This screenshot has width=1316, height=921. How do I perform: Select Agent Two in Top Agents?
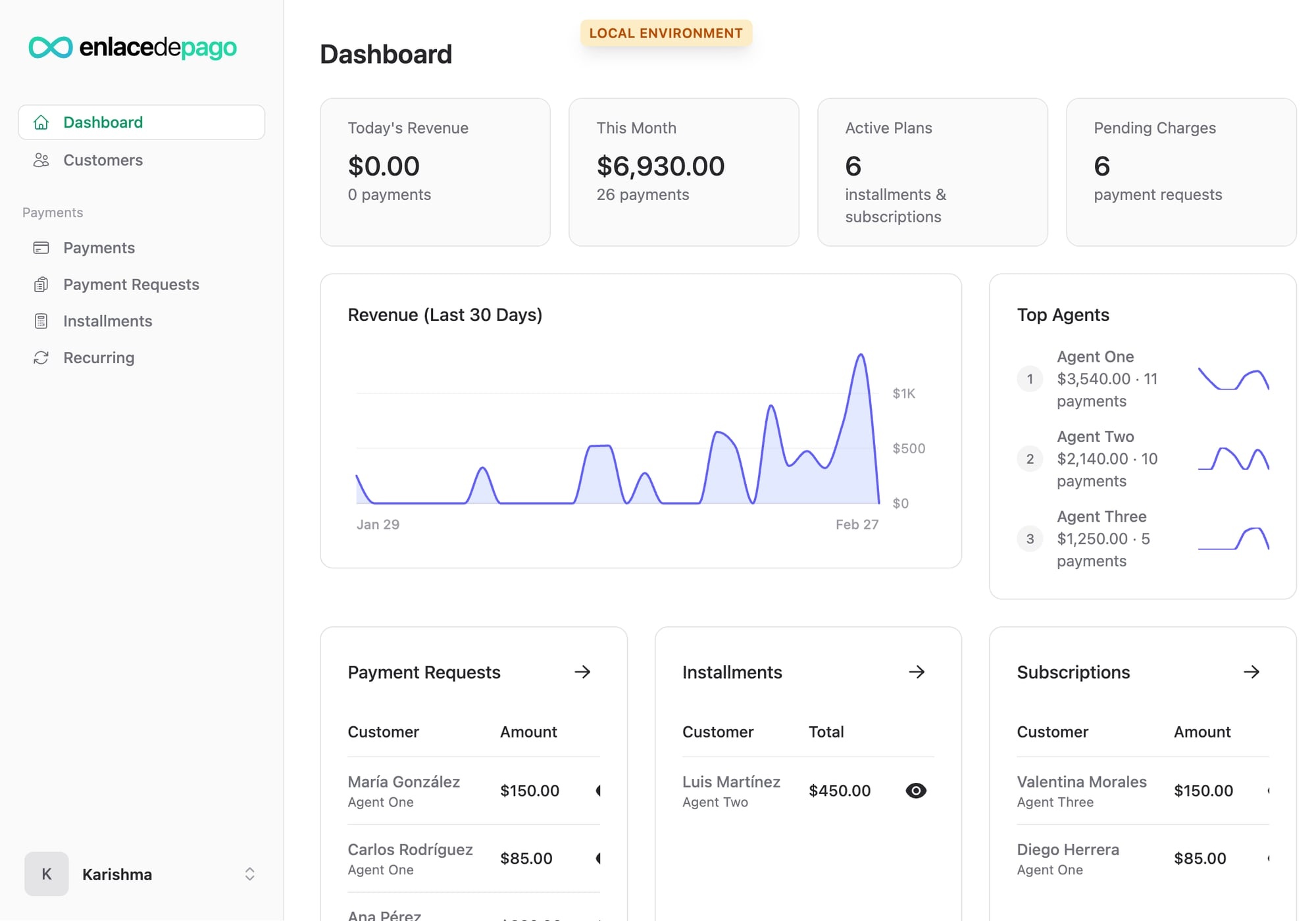click(x=1143, y=459)
